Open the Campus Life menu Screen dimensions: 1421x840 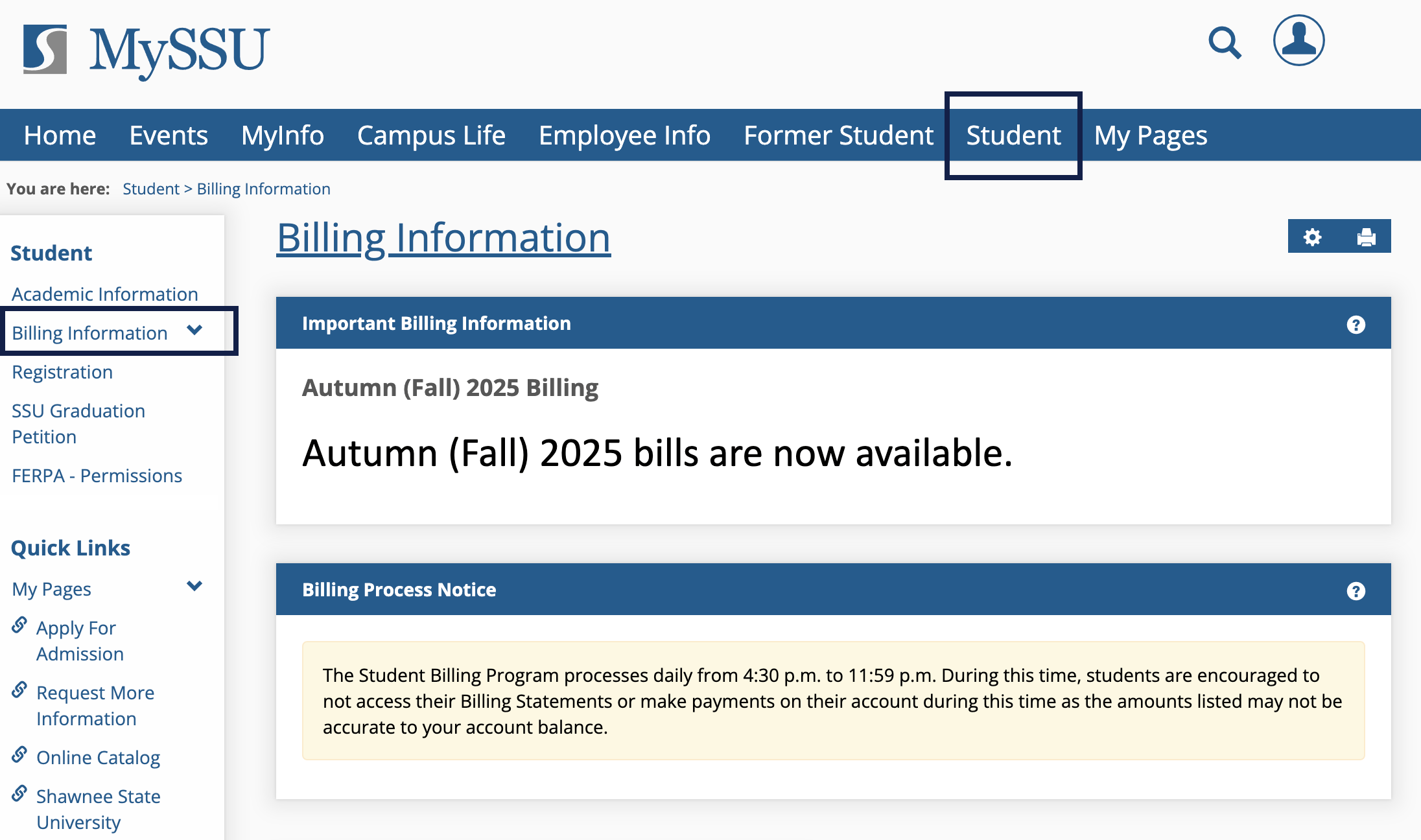tap(431, 135)
